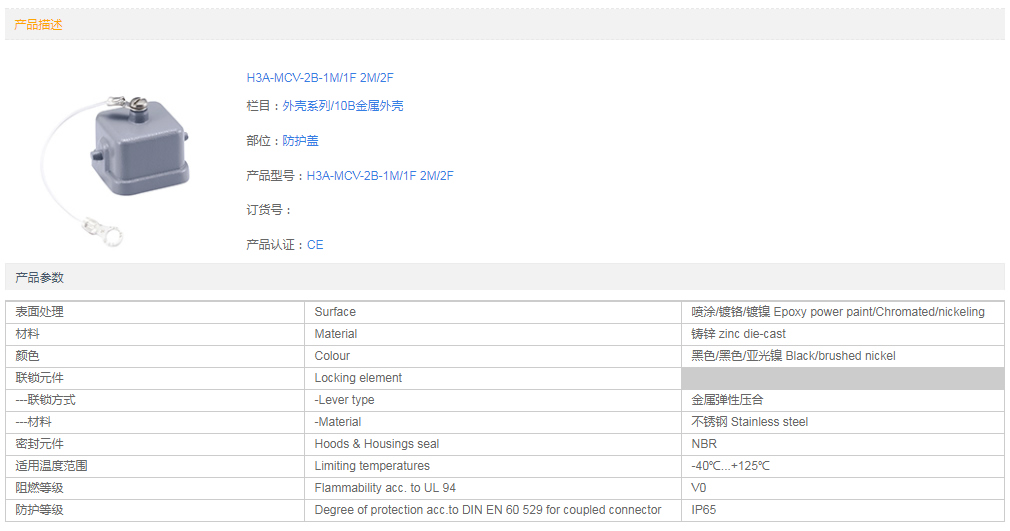Open the 产品描述 section header

point(38,25)
